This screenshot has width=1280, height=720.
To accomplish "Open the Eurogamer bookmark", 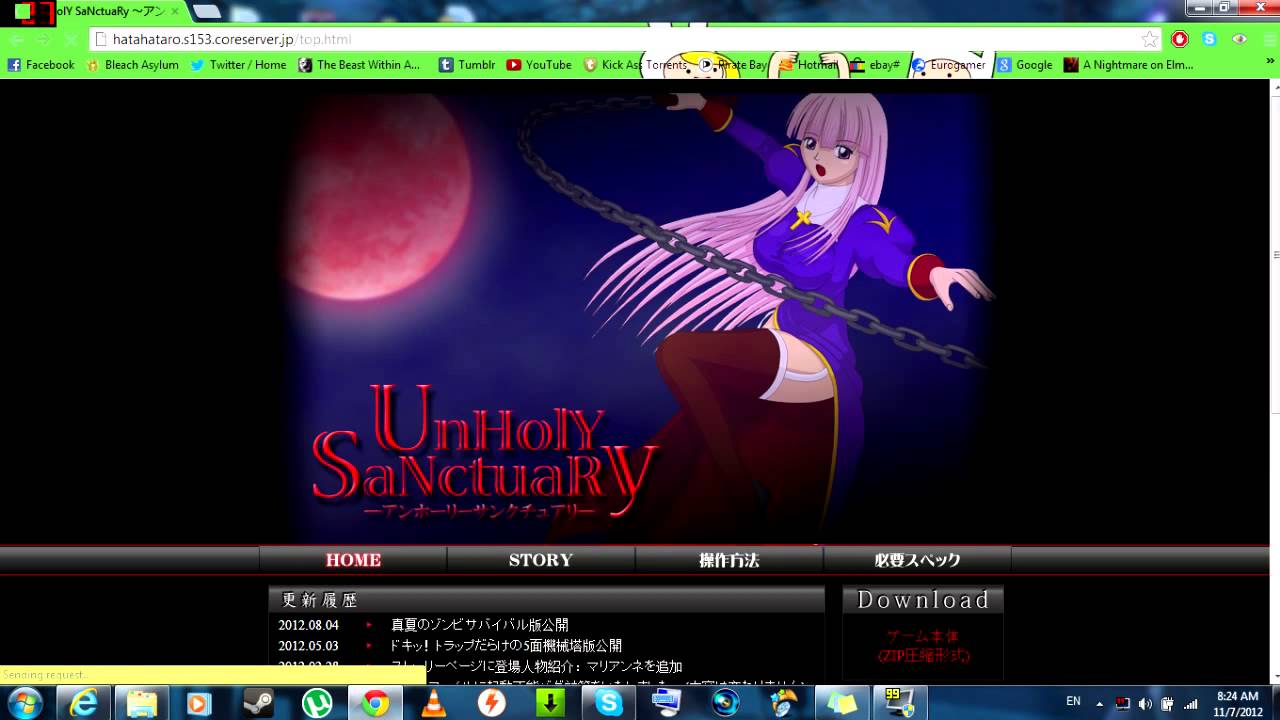I will tap(948, 65).
